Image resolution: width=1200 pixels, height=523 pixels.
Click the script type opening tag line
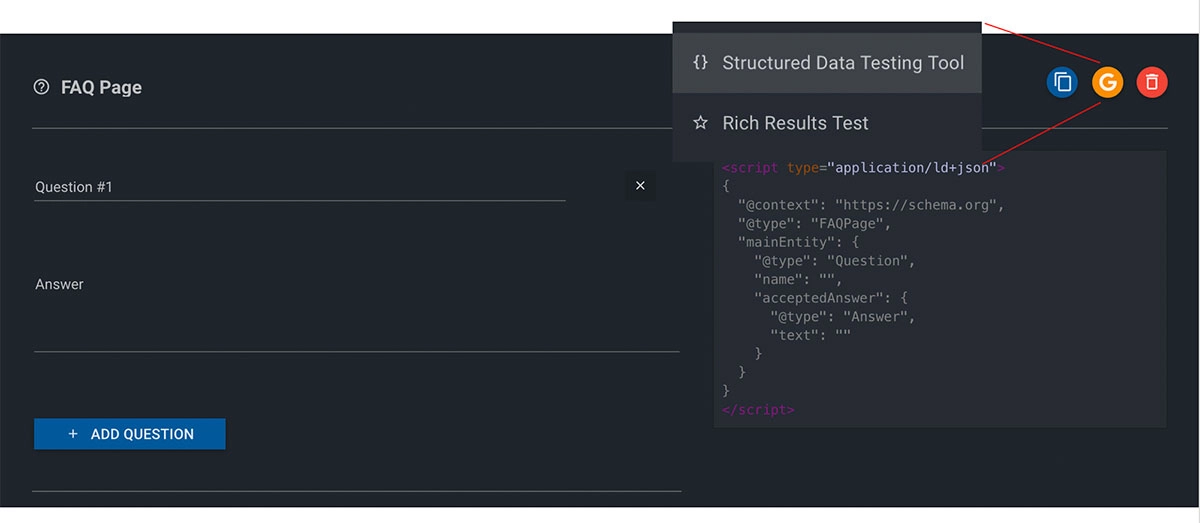(x=863, y=167)
